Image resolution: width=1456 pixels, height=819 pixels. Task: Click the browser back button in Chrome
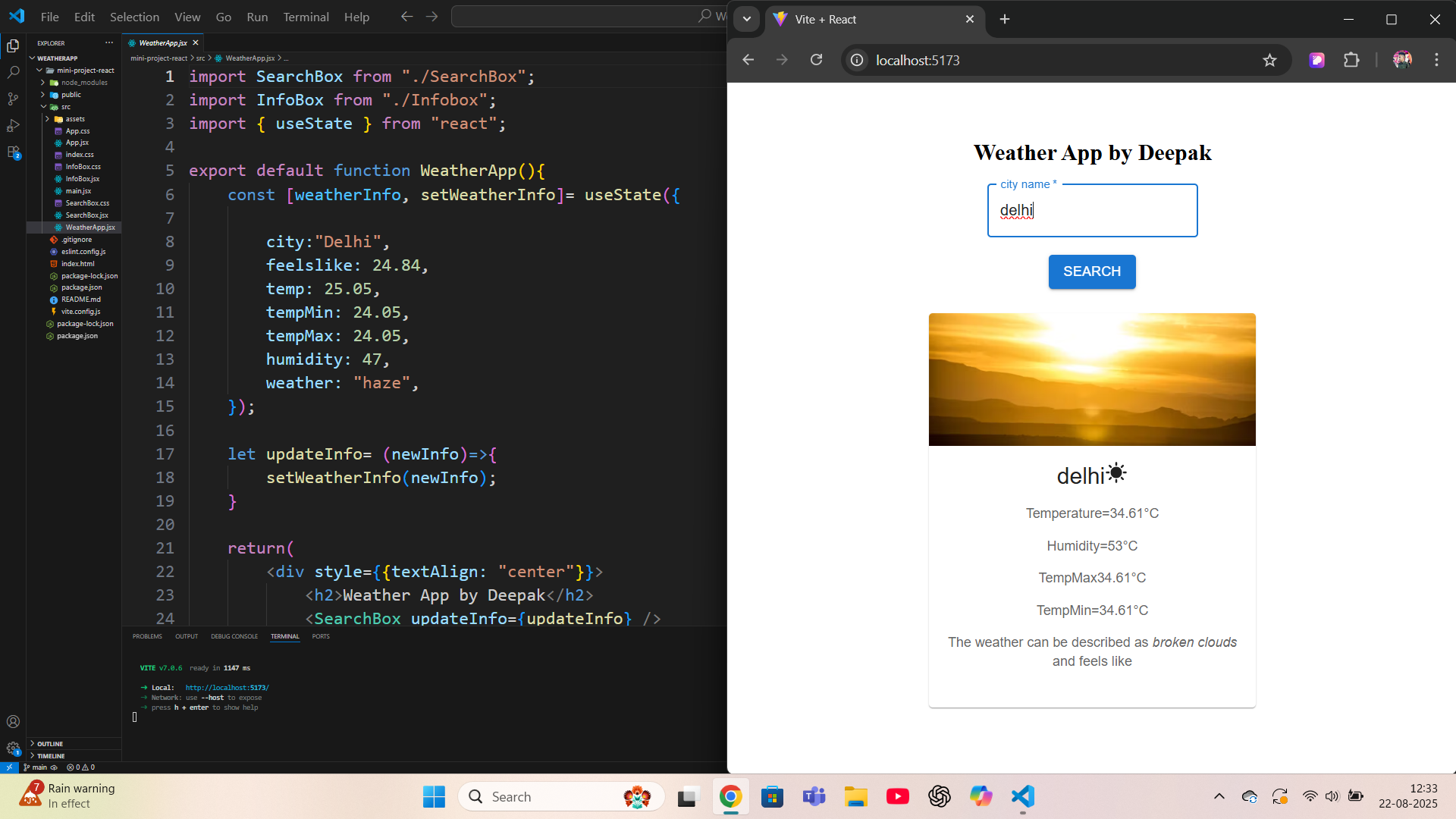pyautogui.click(x=748, y=60)
